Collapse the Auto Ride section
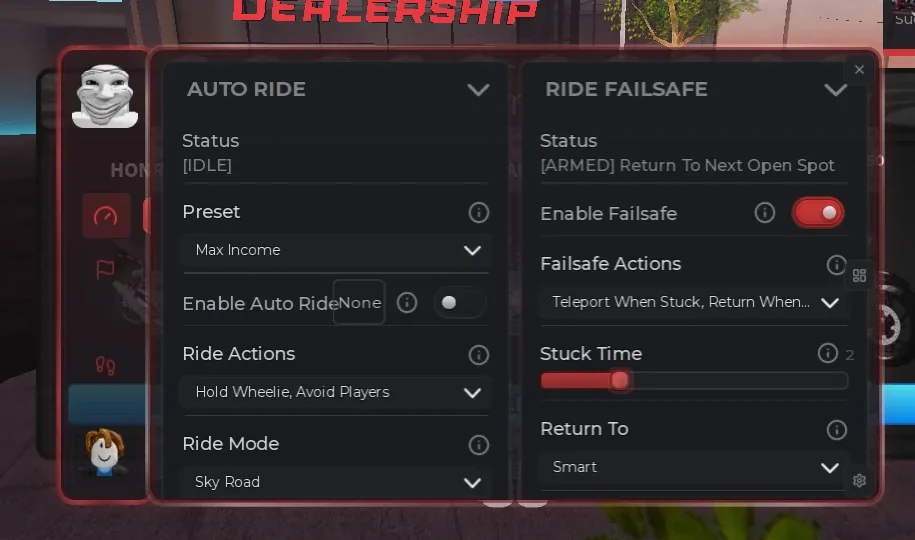Image resolution: width=915 pixels, height=540 pixels. (478, 90)
